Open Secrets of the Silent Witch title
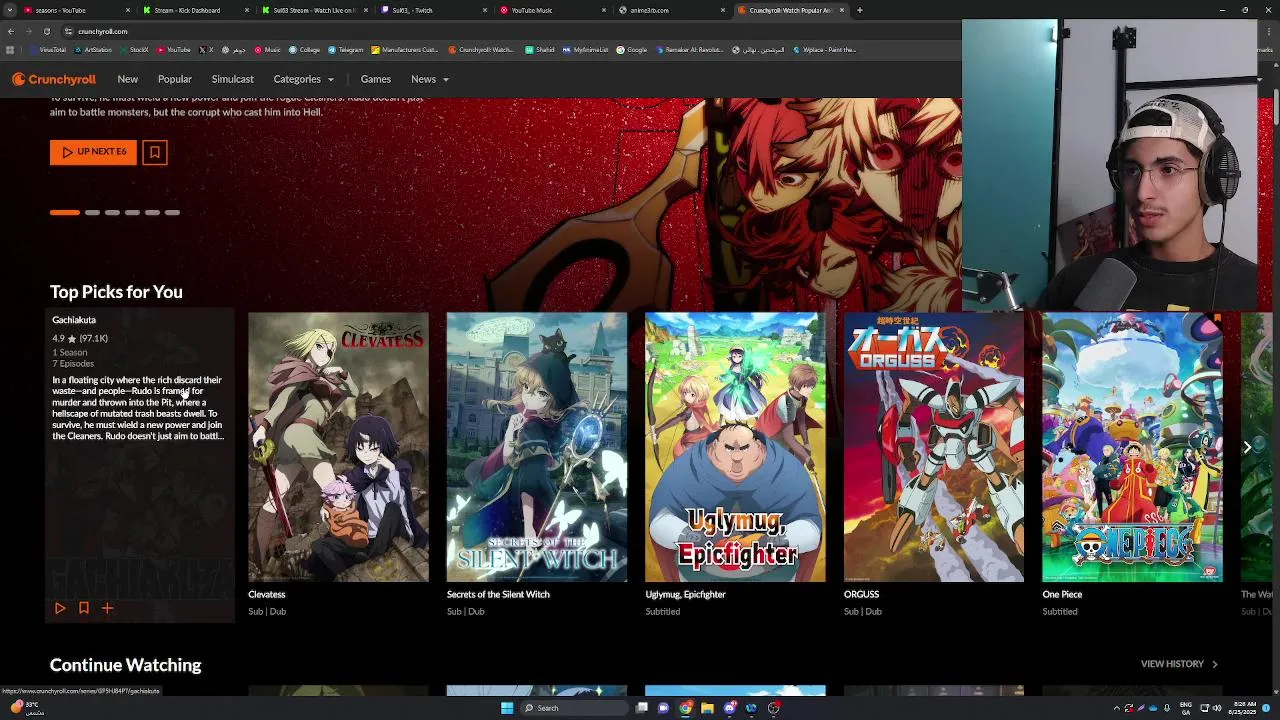The width and height of the screenshot is (1280, 720). tap(498, 594)
